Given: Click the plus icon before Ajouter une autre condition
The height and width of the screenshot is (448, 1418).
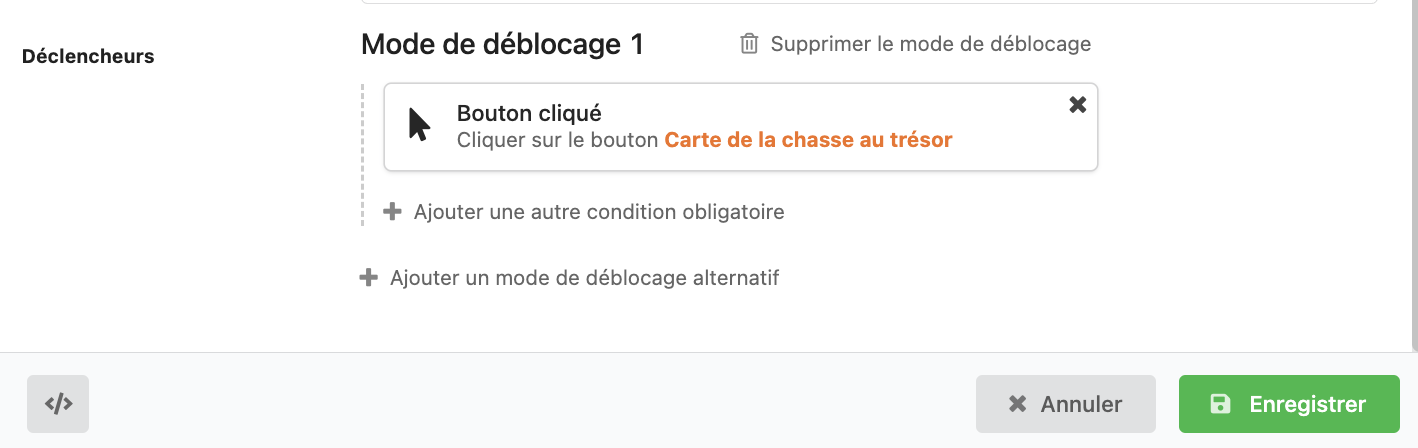Looking at the screenshot, I should pos(393,212).
